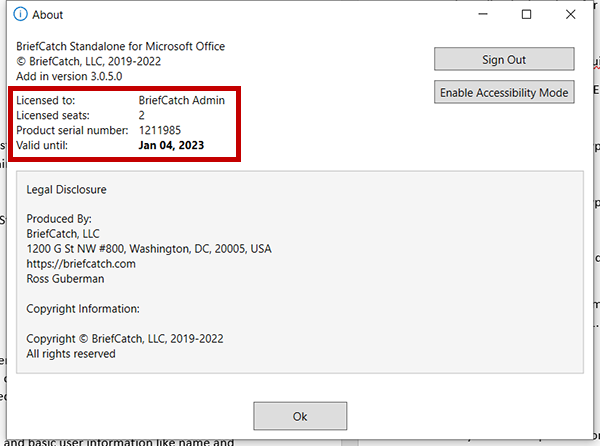Click the All rights reserved text
The height and width of the screenshot is (446, 600).
(71, 354)
